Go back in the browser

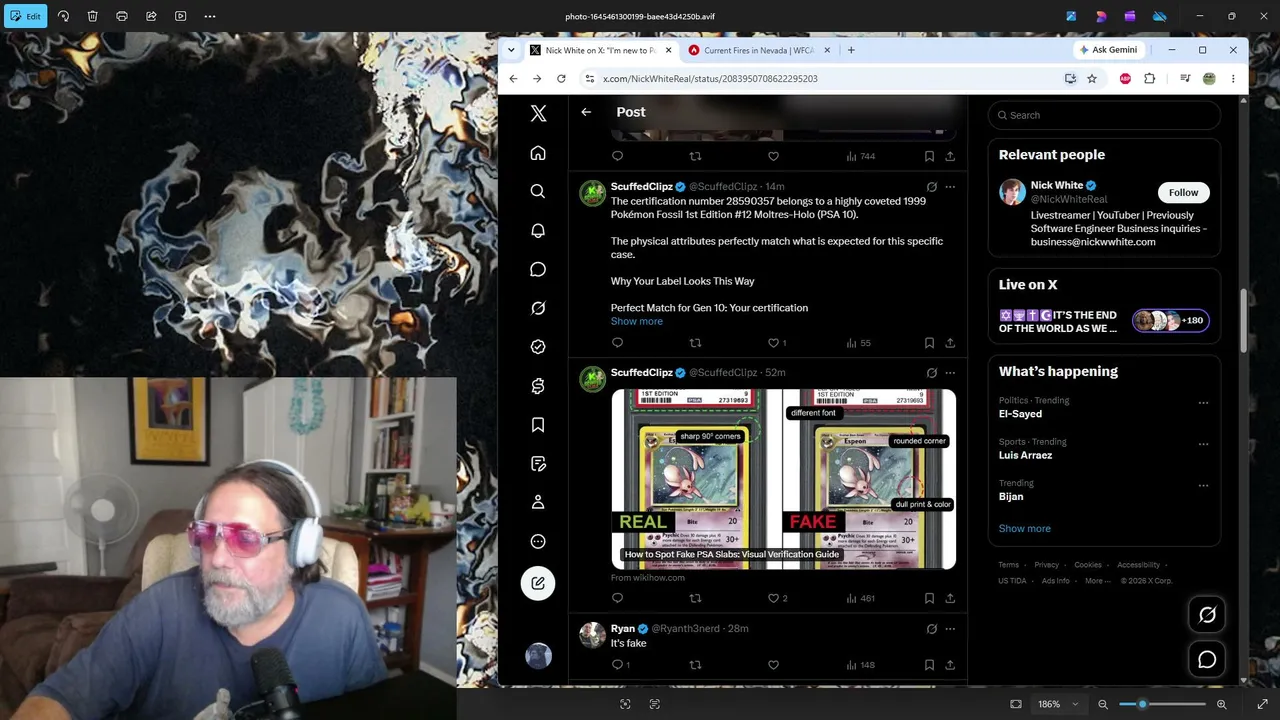[x=513, y=79]
